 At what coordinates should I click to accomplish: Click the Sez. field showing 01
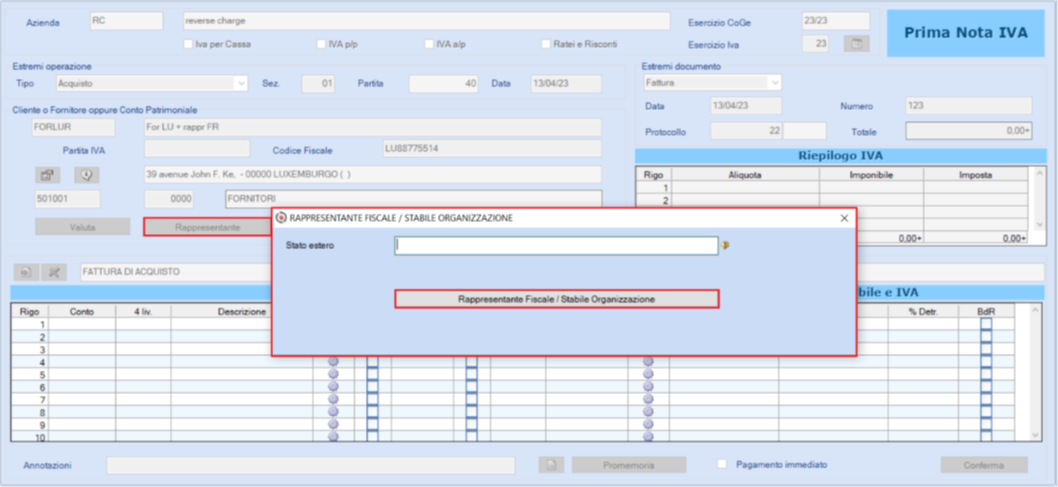tap(318, 84)
